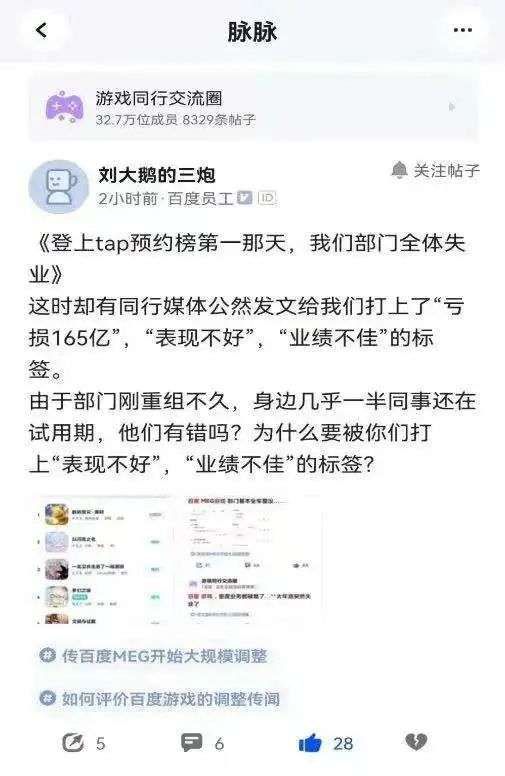505x776 pixels.
Task: Tap the hashtag icon before 传百度MEG
Action: [x=48, y=655]
